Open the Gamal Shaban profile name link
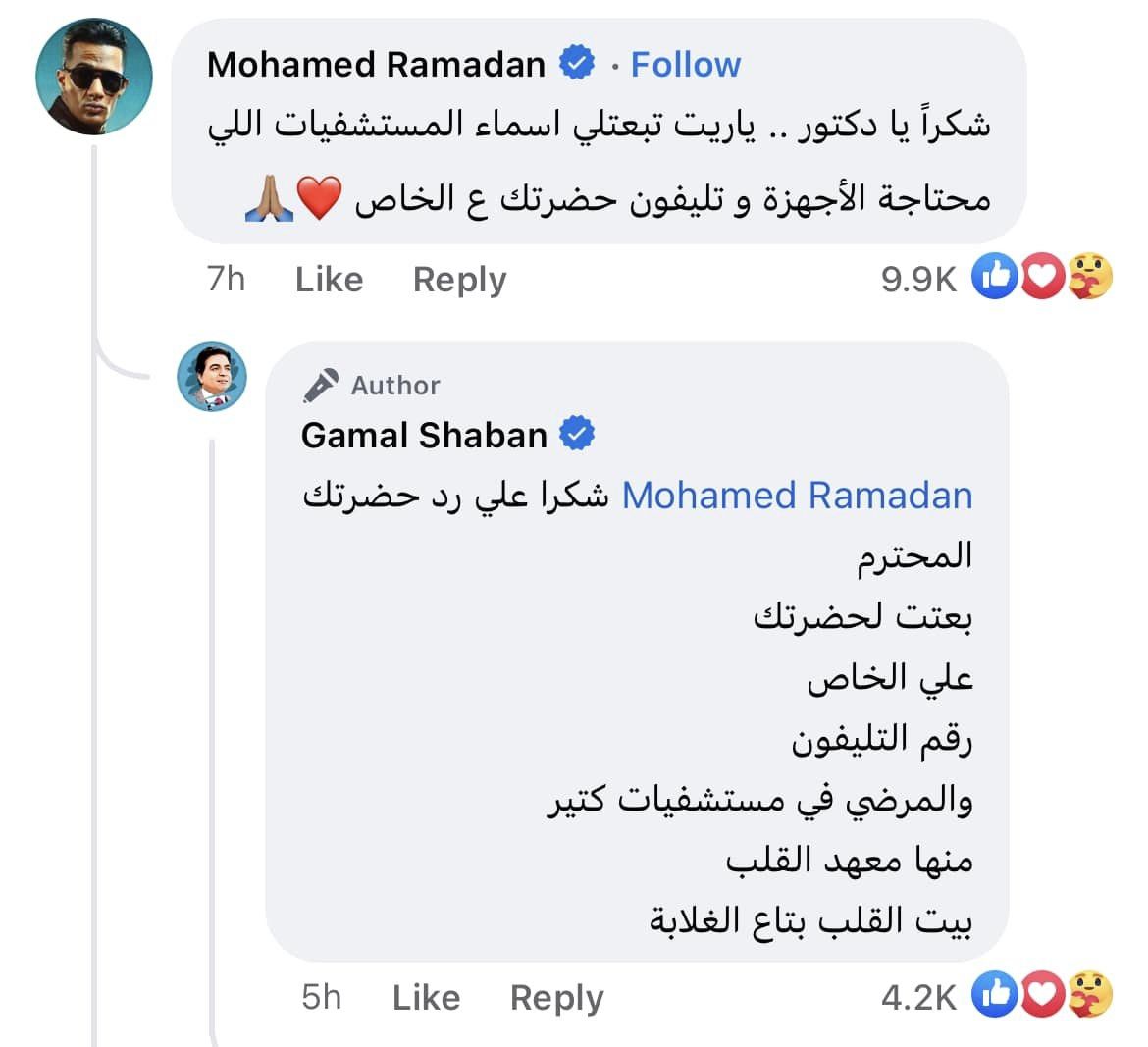1148x1047 pixels. pyautogui.click(x=424, y=435)
